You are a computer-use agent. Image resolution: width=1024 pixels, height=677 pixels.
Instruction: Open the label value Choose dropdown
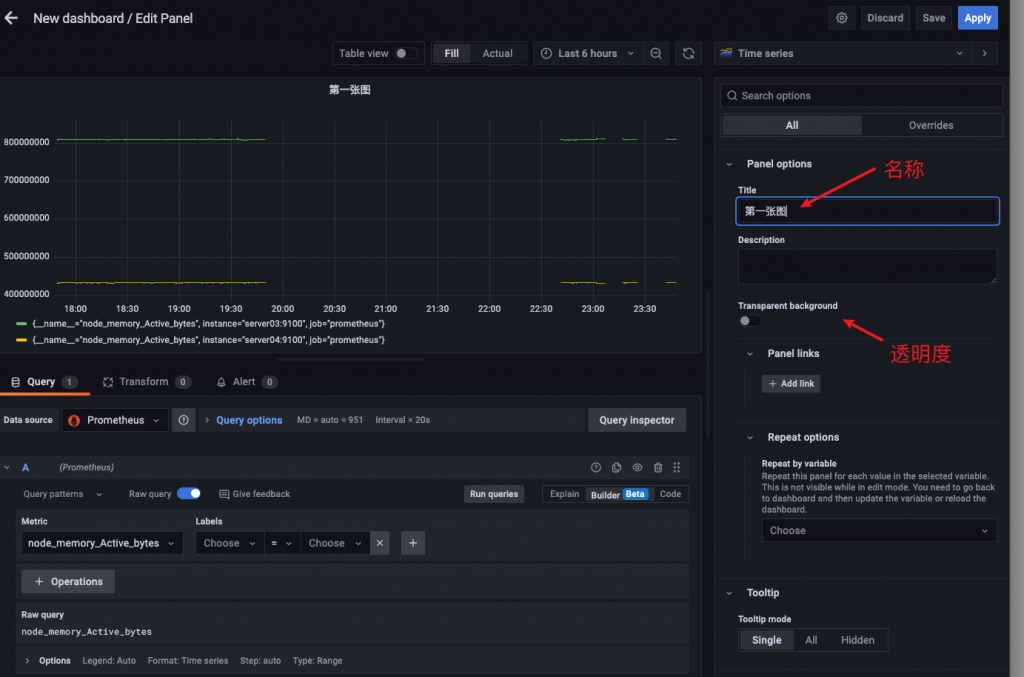pos(335,543)
